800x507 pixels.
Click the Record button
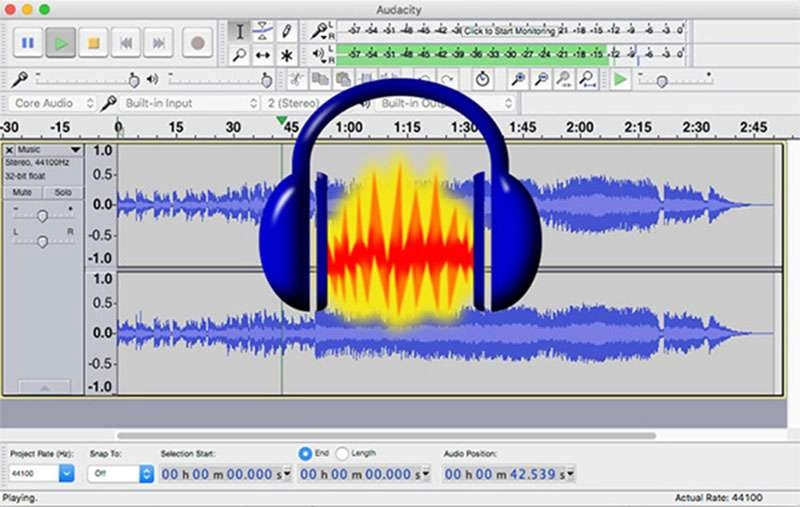coord(197,43)
